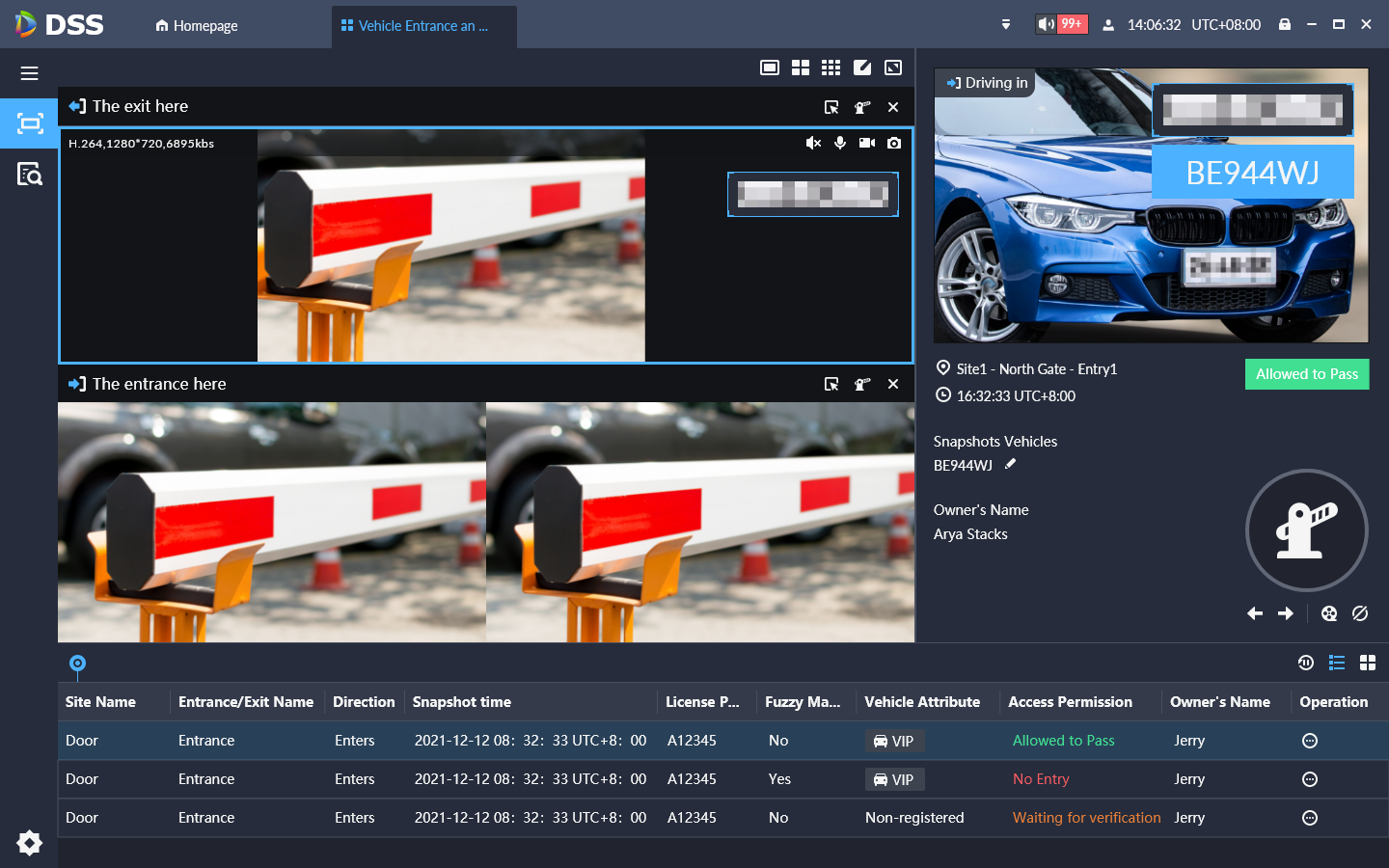
Task: Click the blue location marker above table
Action: (77, 664)
